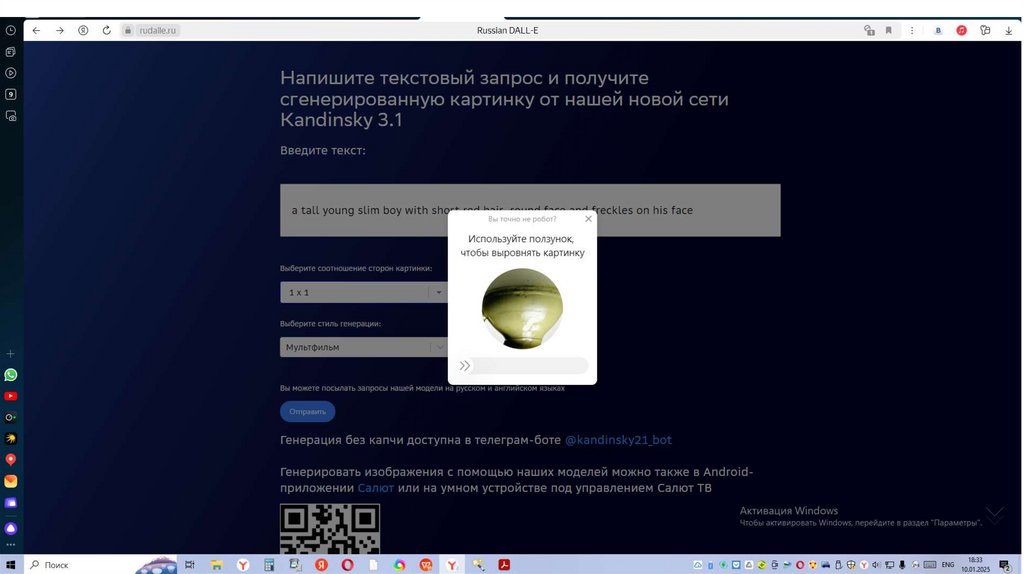Bookmark the page with the bookmark icon

click(889, 30)
